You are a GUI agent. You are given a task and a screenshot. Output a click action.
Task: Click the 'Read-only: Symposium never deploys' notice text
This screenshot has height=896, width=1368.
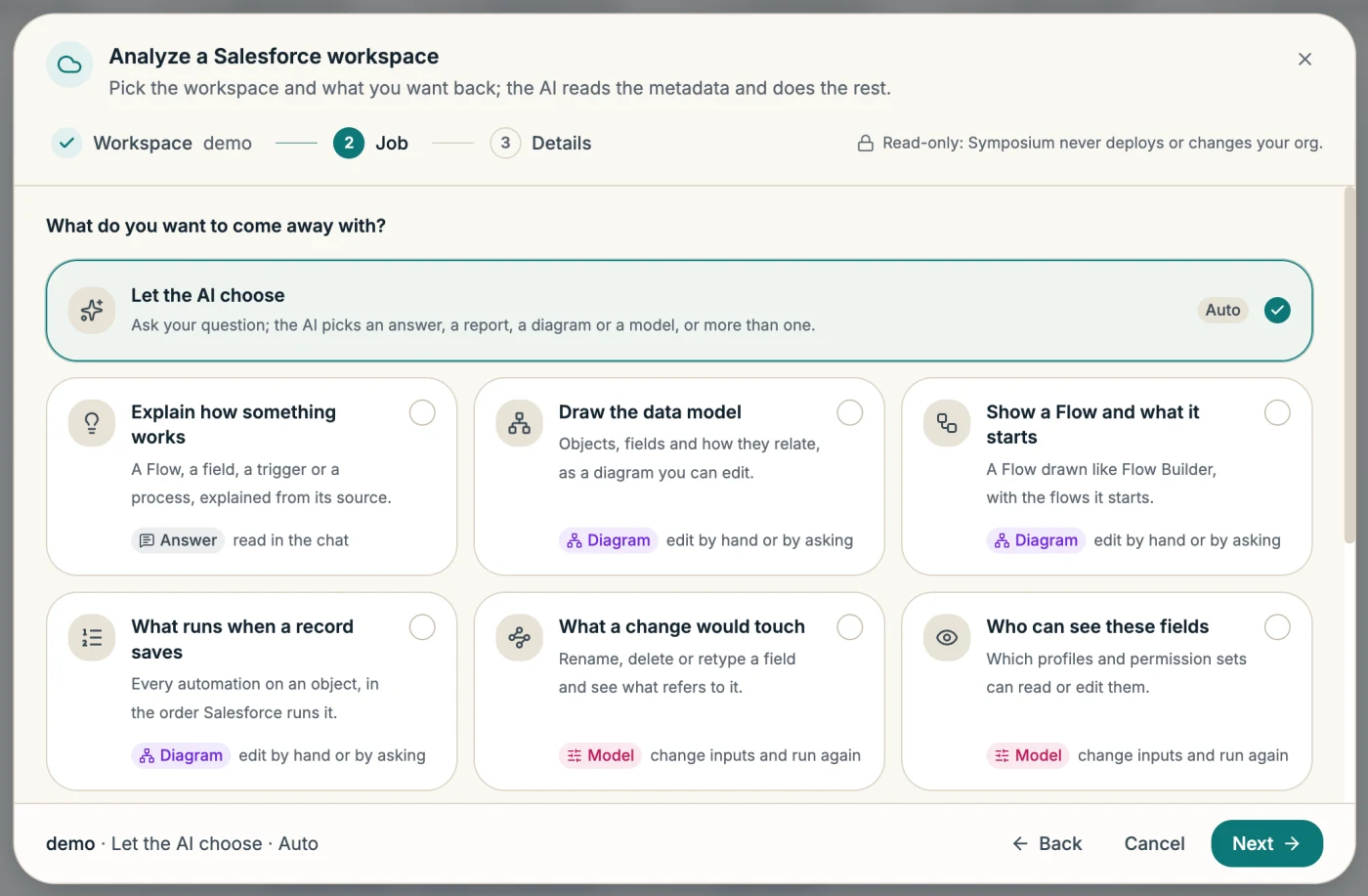(x=1102, y=143)
